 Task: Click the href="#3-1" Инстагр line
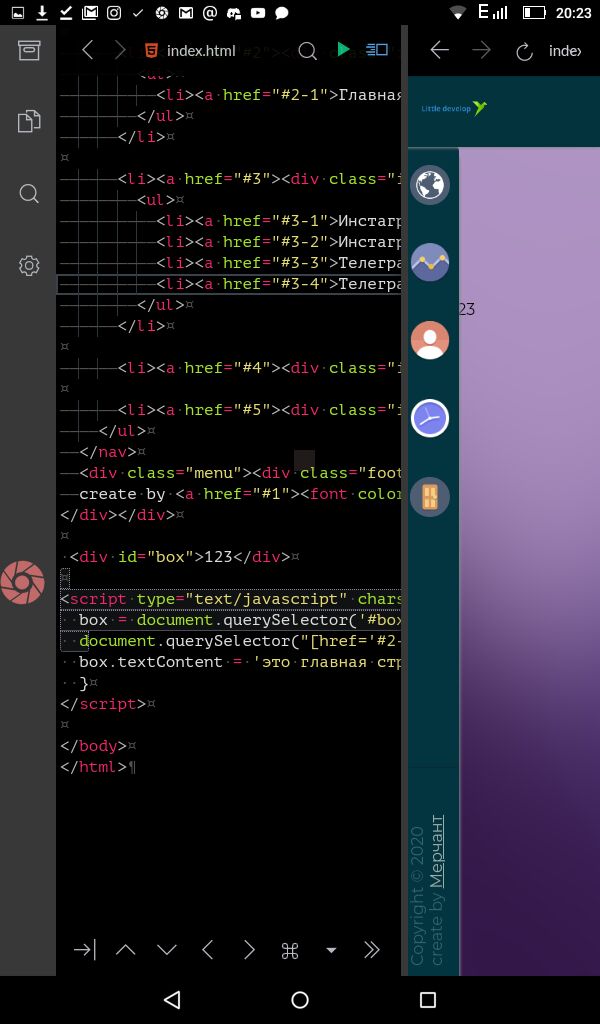pos(229,221)
